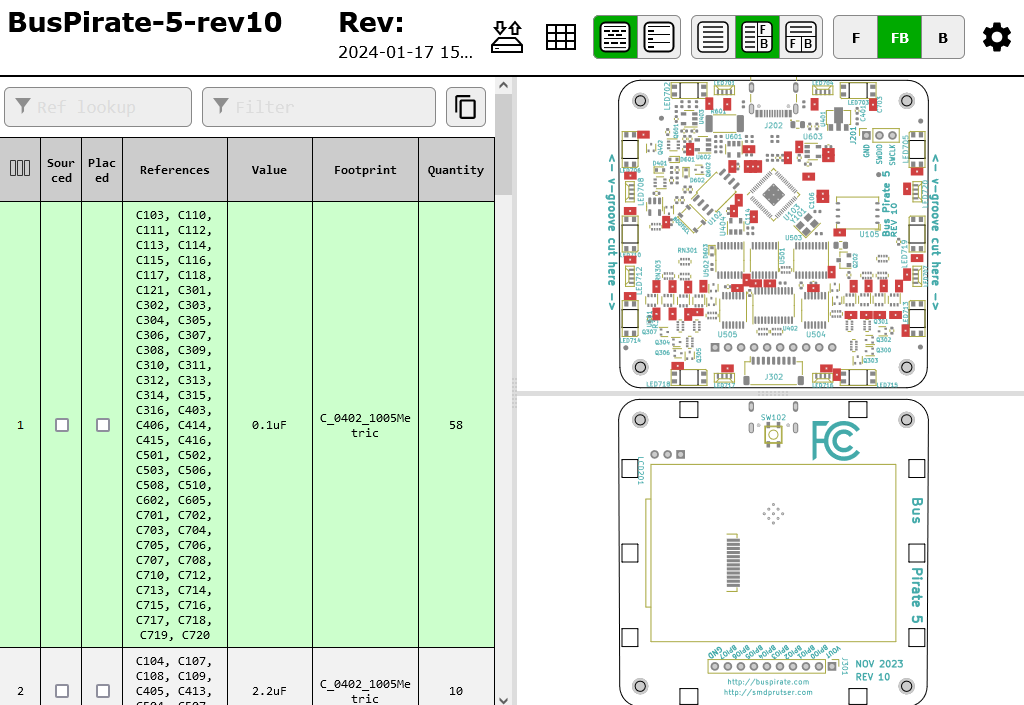This screenshot has height=705, width=1024.
Task: Switch to BOM left-right layout
Action: point(757,37)
